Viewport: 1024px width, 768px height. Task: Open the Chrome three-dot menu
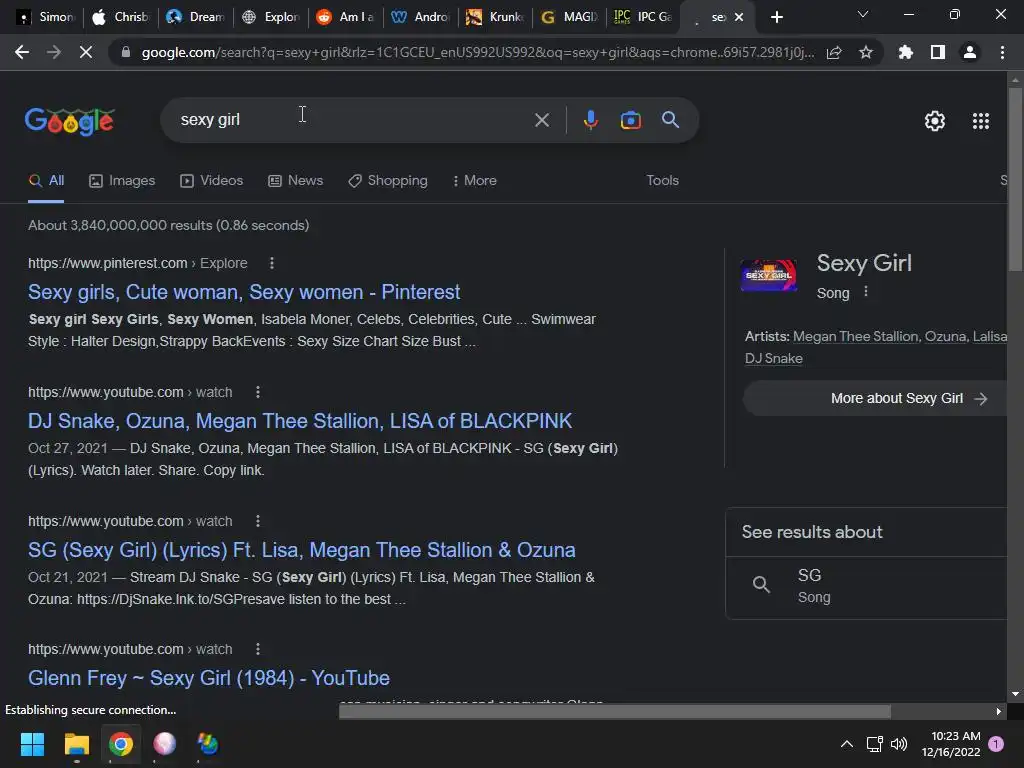(1002, 52)
